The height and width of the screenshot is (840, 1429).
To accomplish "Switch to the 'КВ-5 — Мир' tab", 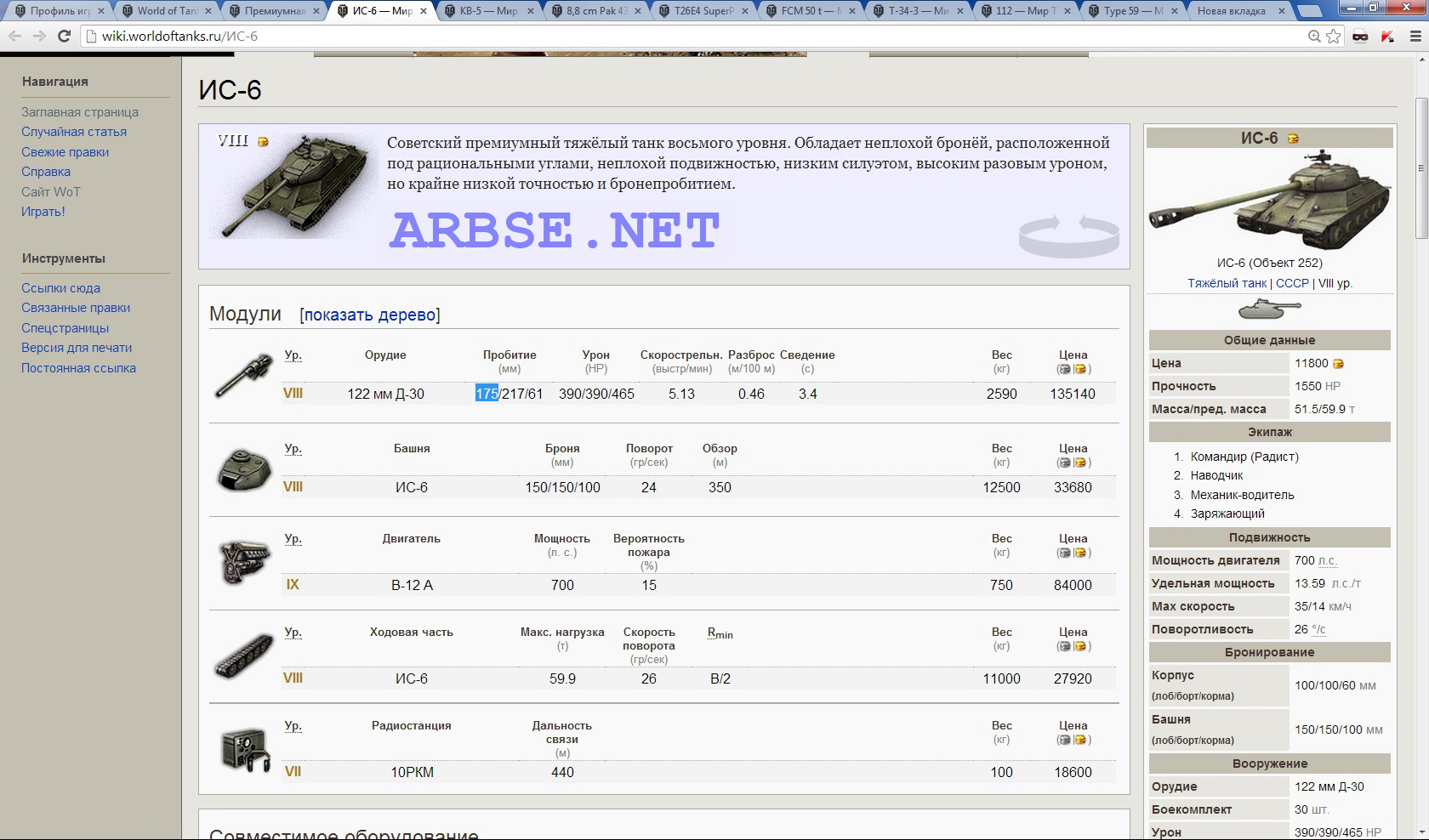I will (488, 11).
